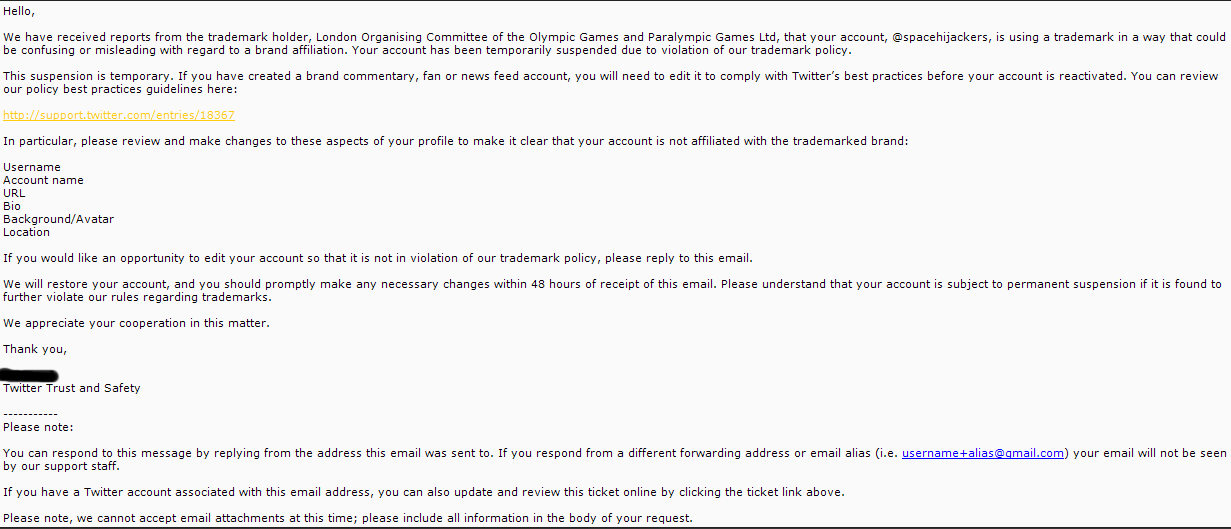
Task: Click the "We will restore your account" paragraph
Action: point(612,290)
